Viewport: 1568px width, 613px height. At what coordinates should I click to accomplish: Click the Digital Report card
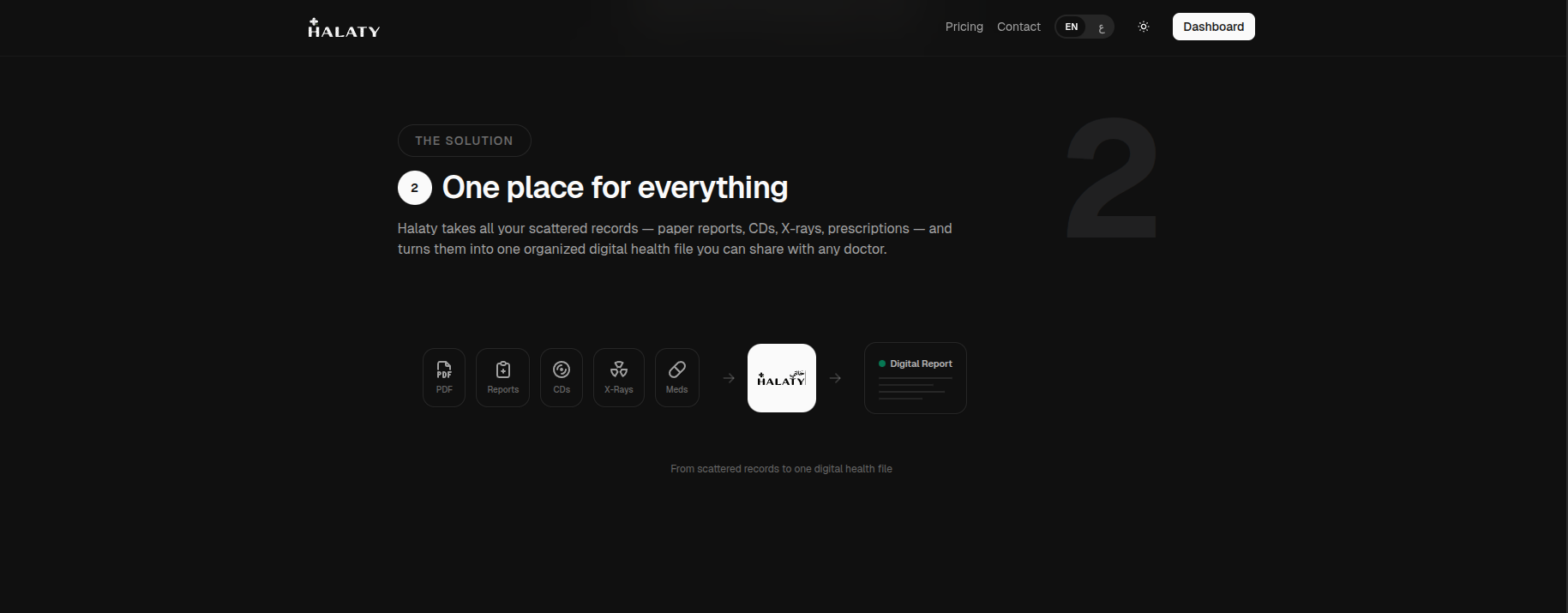click(x=916, y=378)
